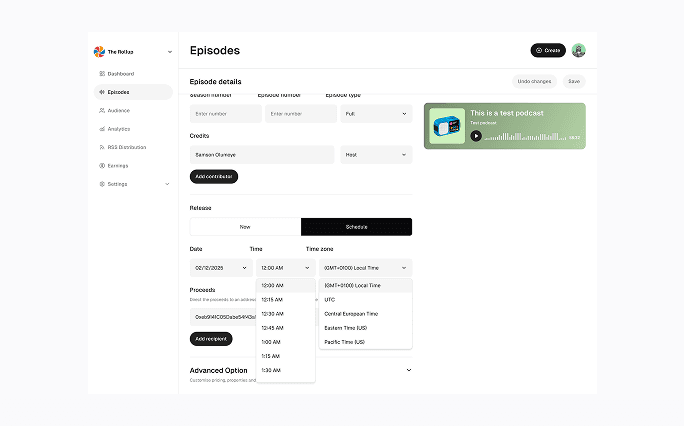684x426 pixels.
Task: Click Undo changes button
Action: (534, 82)
